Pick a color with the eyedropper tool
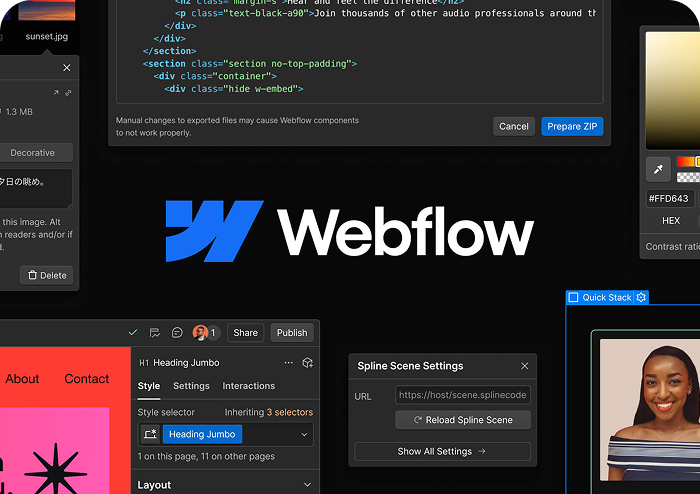This screenshot has width=700, height=494. [x=658, y=170]
